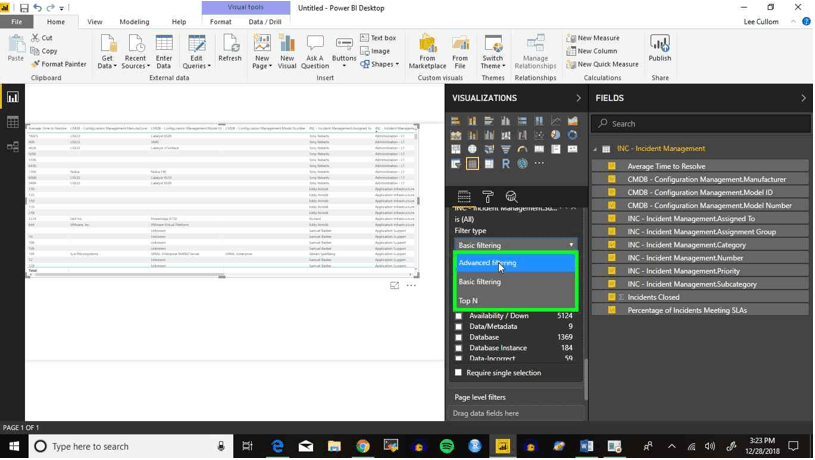Import more custom visuals via ellipsis
Viewport: 815px width, 460px height.
(539, 163)
